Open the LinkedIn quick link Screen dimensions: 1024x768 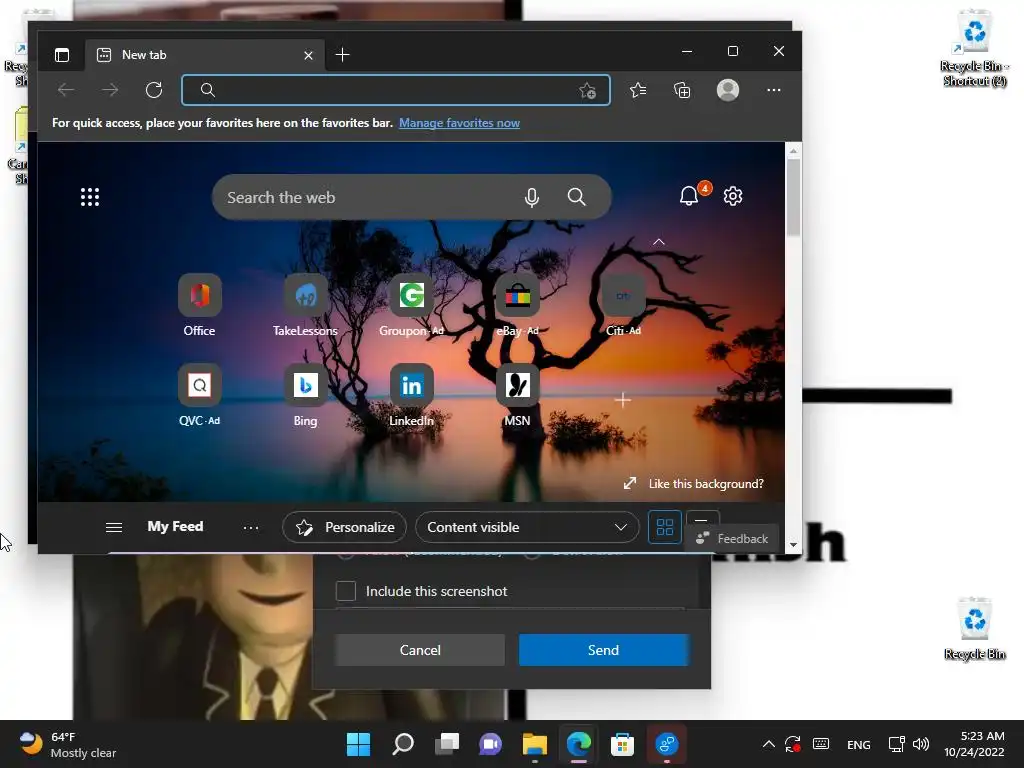pos(411,396)
